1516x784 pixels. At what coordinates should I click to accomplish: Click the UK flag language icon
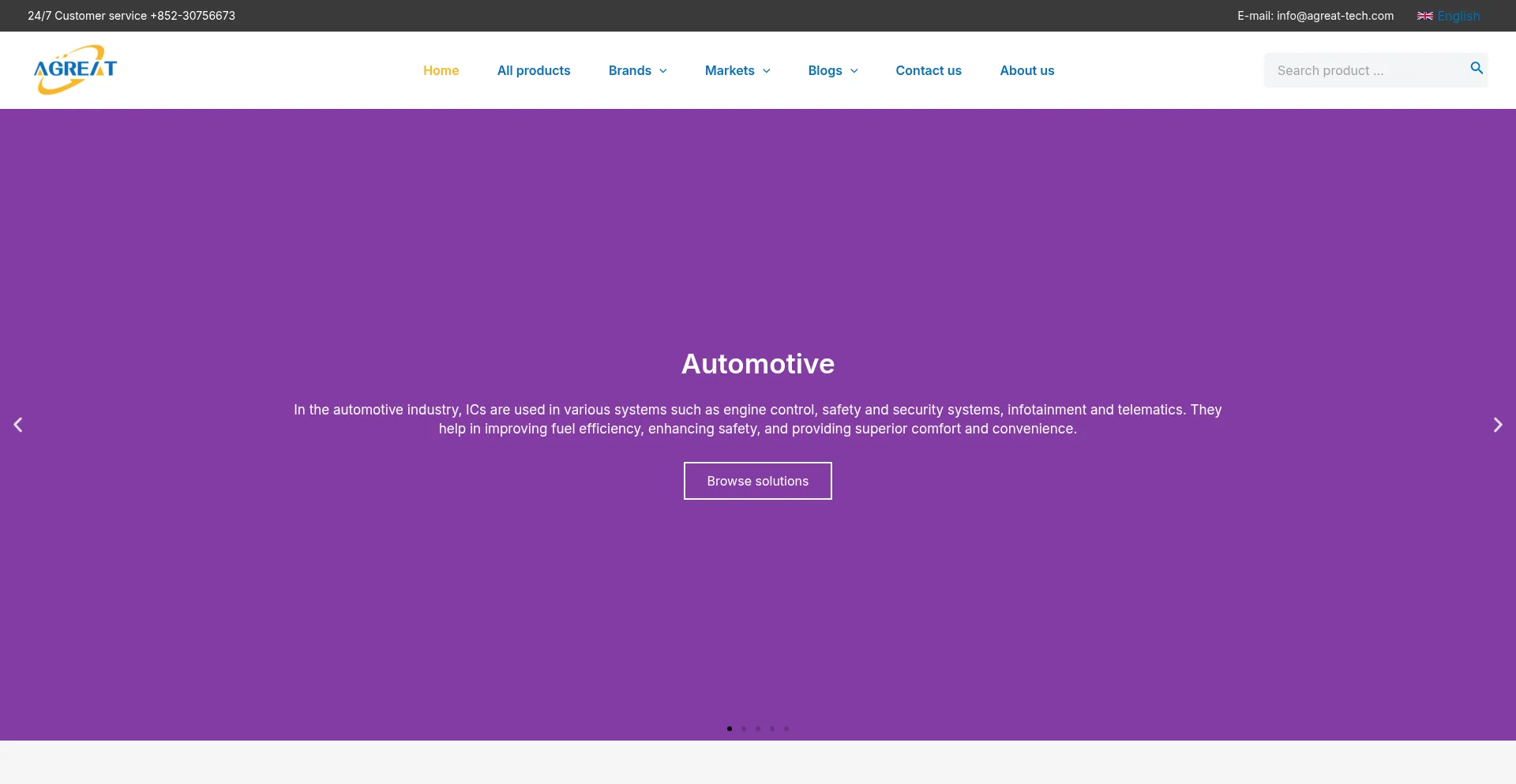(1424, 16)
